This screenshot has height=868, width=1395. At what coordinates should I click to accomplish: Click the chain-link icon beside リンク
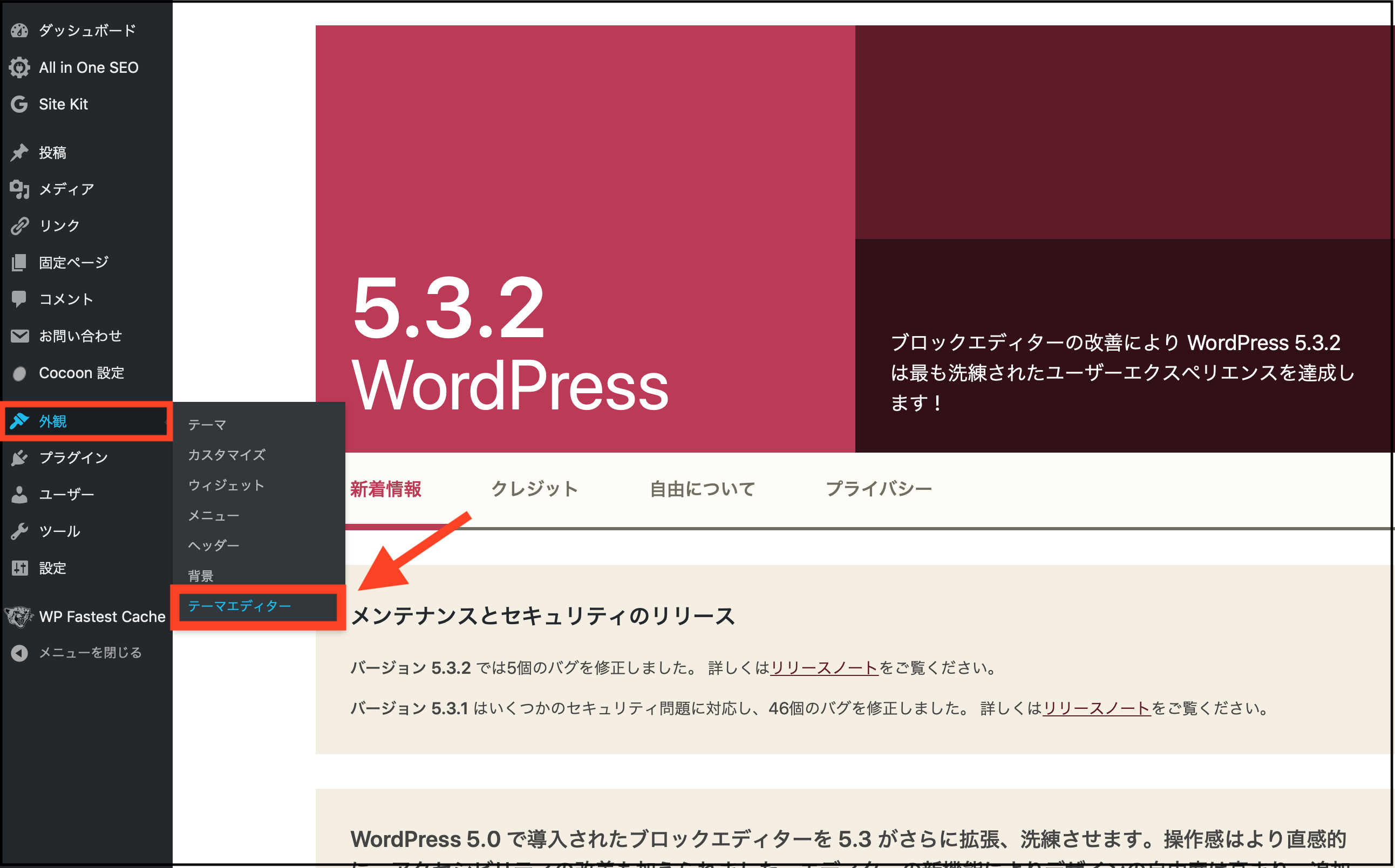point(19,225)
